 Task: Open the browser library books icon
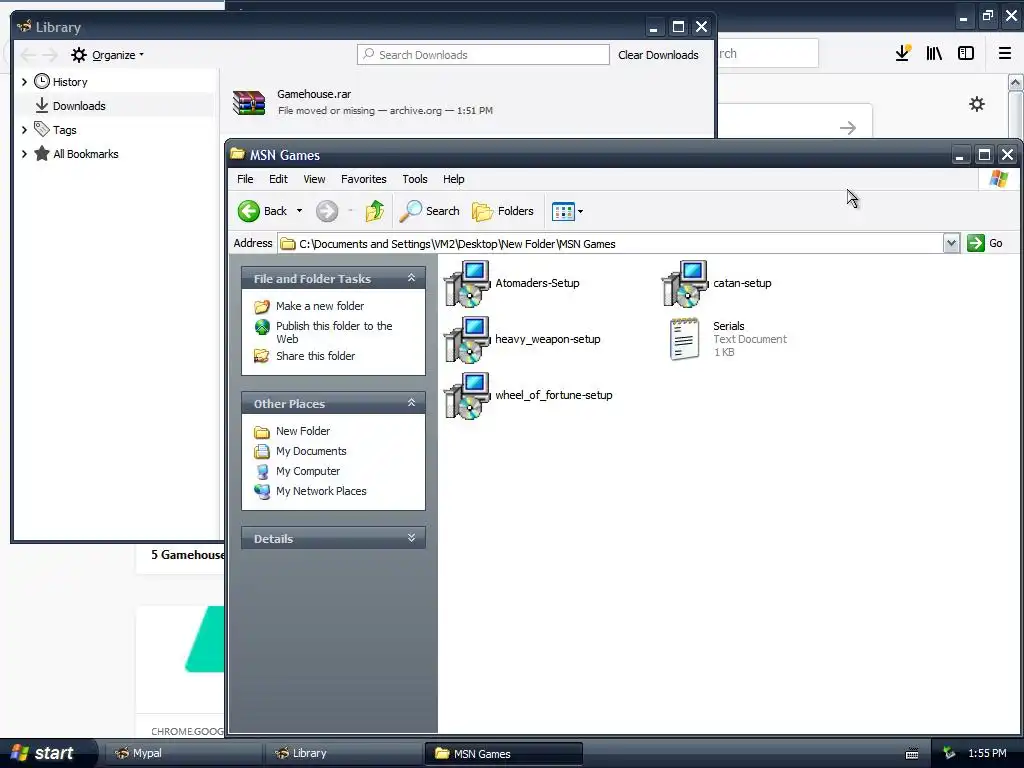pyautogui.click(x=934, y=54)
